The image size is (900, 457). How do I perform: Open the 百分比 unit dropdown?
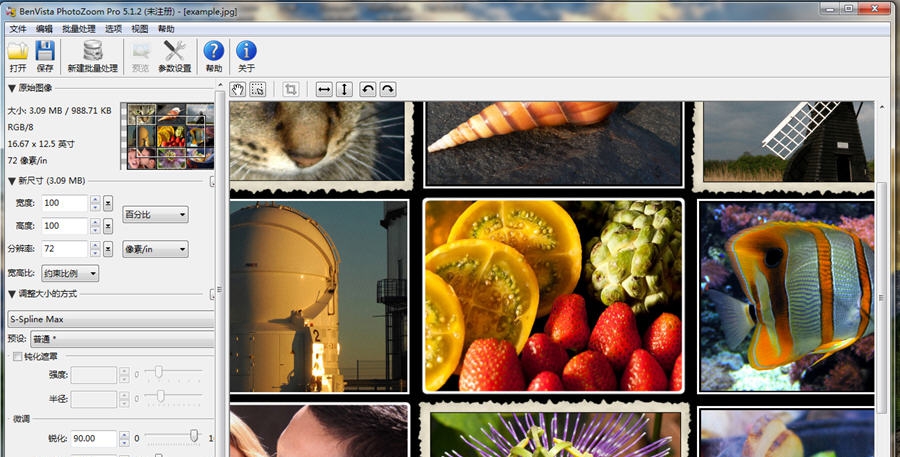[x=155, y=214]
